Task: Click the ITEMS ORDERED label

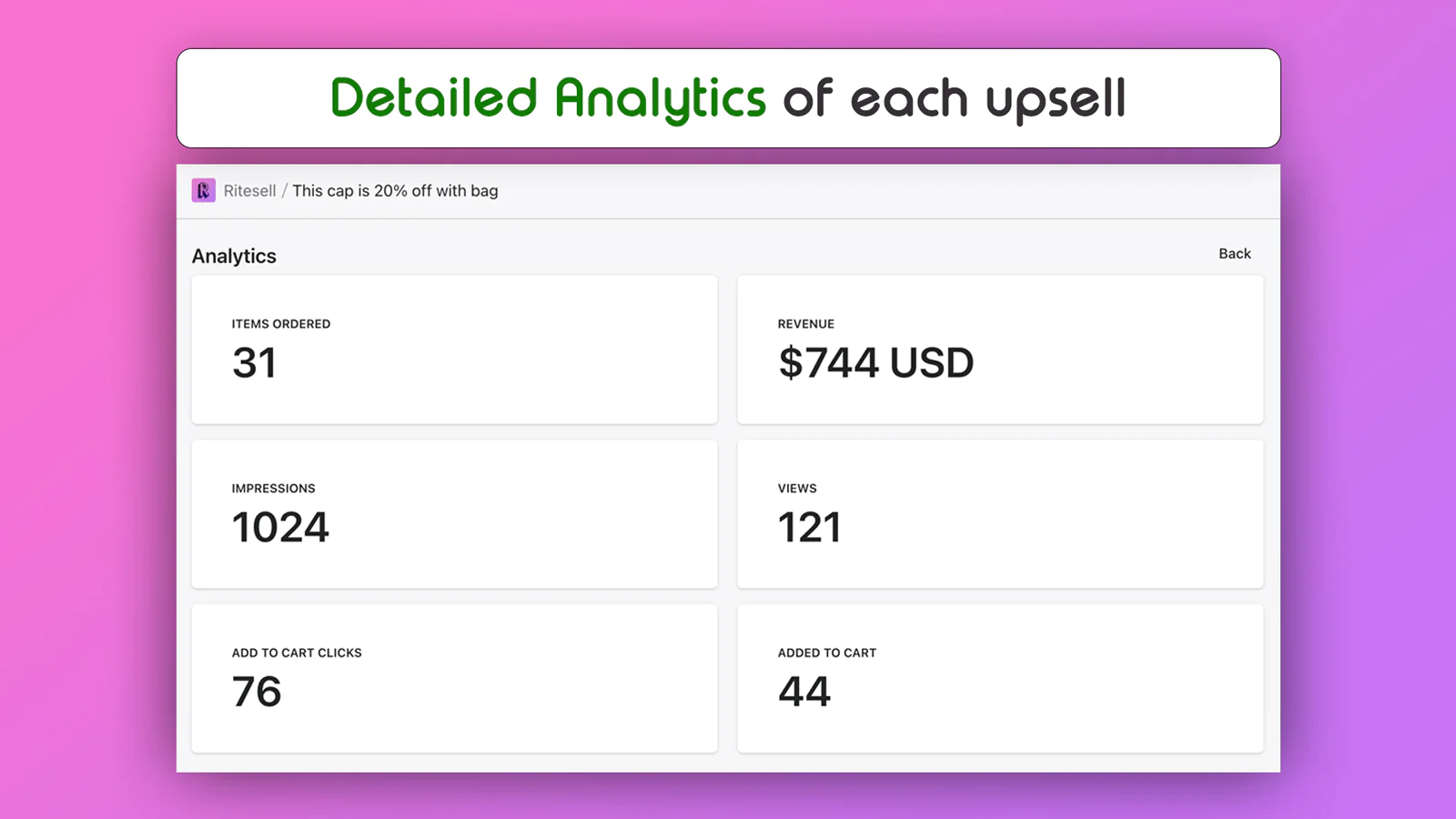Action: [281, 324]
